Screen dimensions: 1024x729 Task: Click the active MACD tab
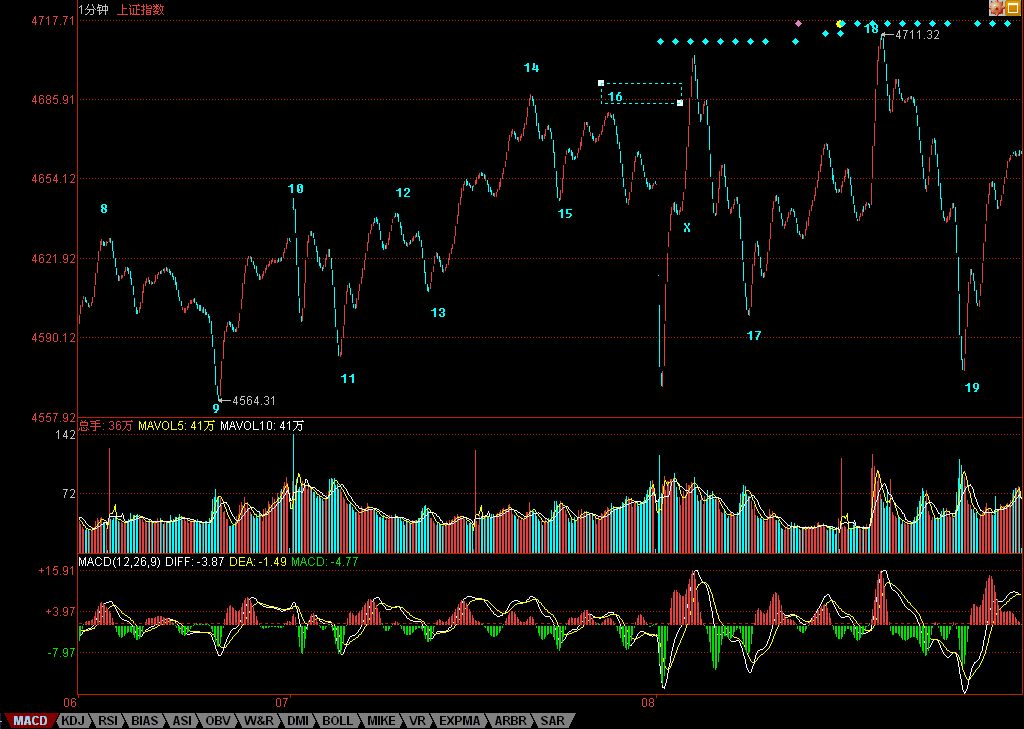[x=29, y=720]
